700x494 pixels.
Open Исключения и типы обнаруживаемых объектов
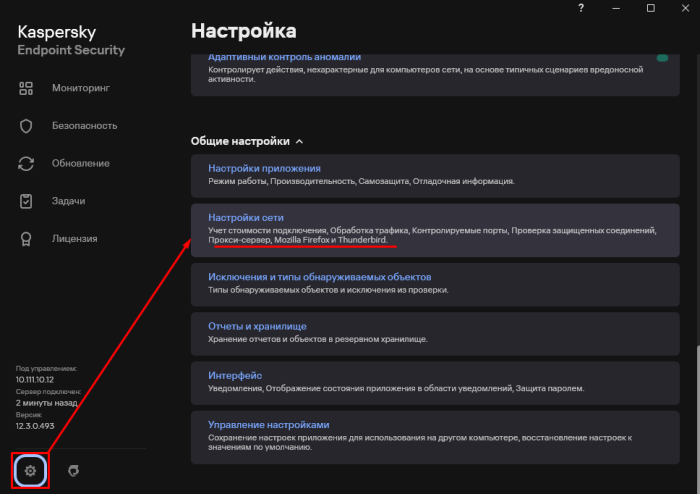(319, 276)
